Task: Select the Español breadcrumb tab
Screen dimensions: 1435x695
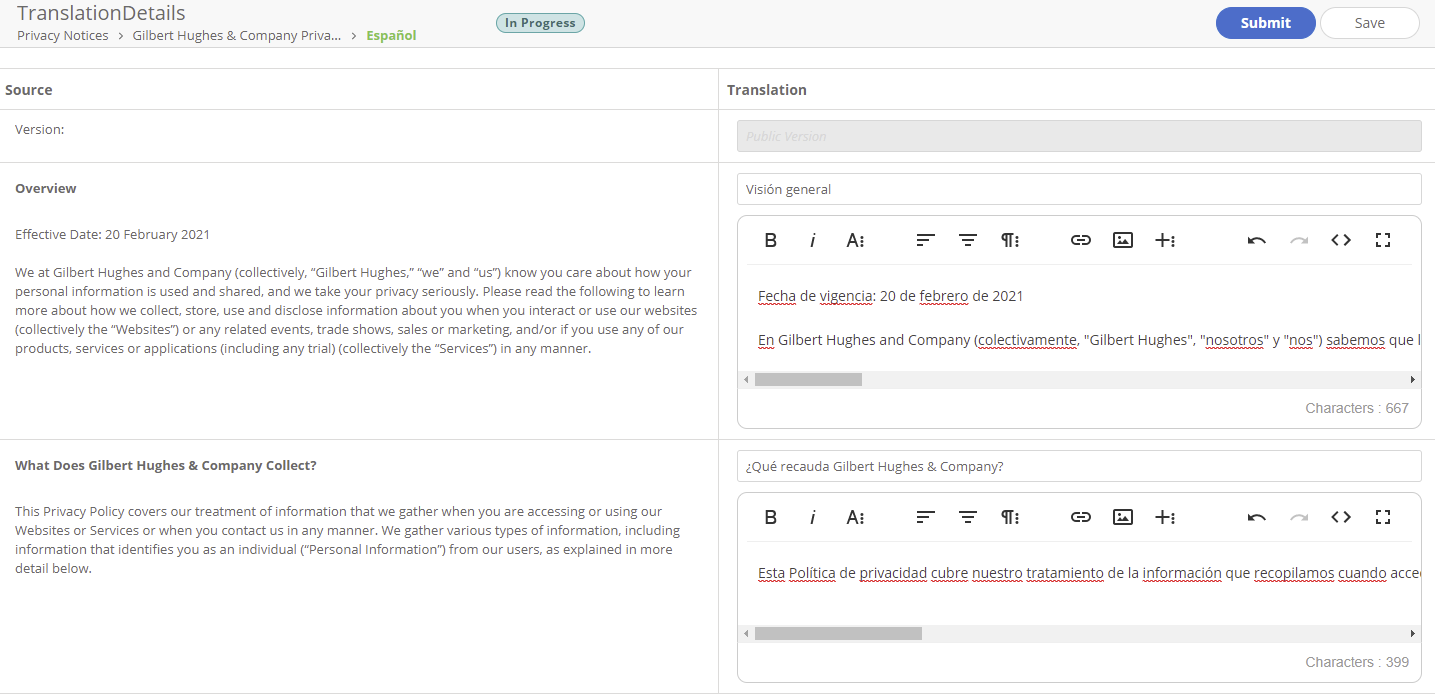Action: coord(391,35)
